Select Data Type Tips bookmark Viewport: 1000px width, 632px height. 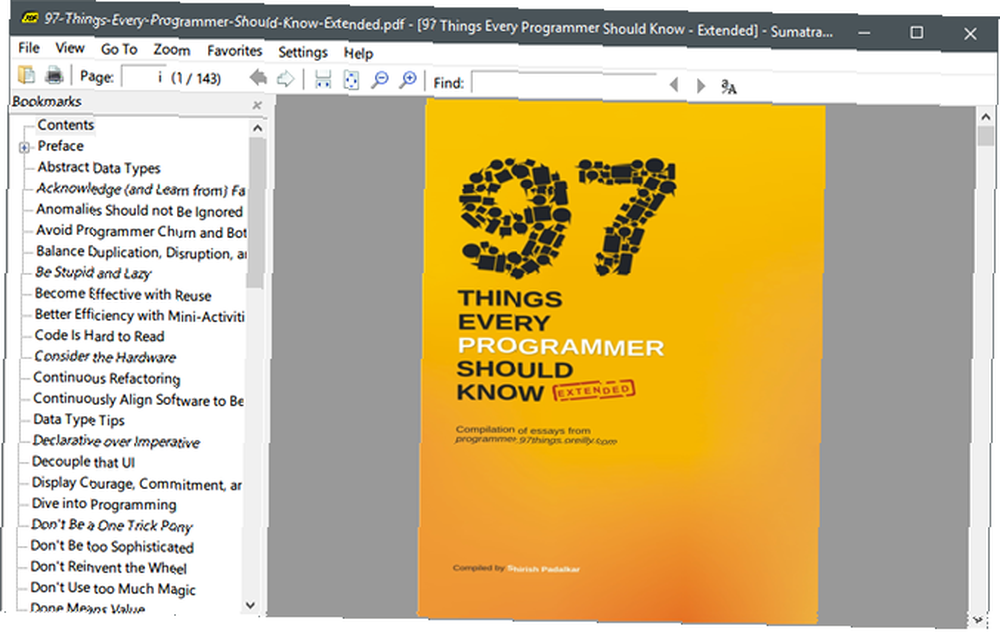click(x=79, y=420)
